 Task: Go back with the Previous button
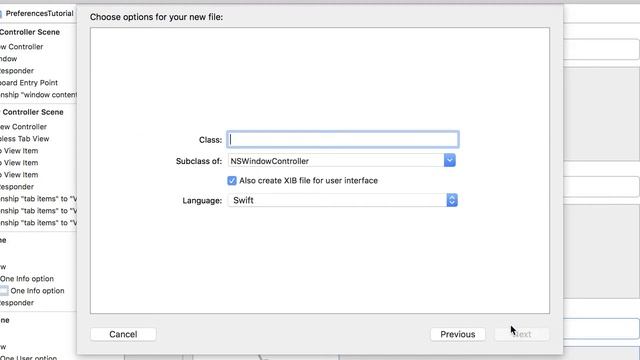click(x=458, y=334)
